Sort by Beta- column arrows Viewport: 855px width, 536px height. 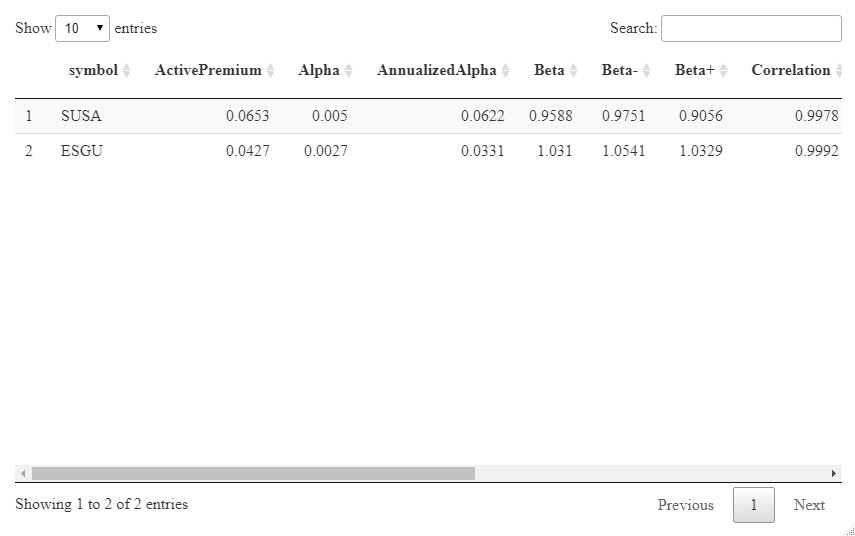click(646, 70)
